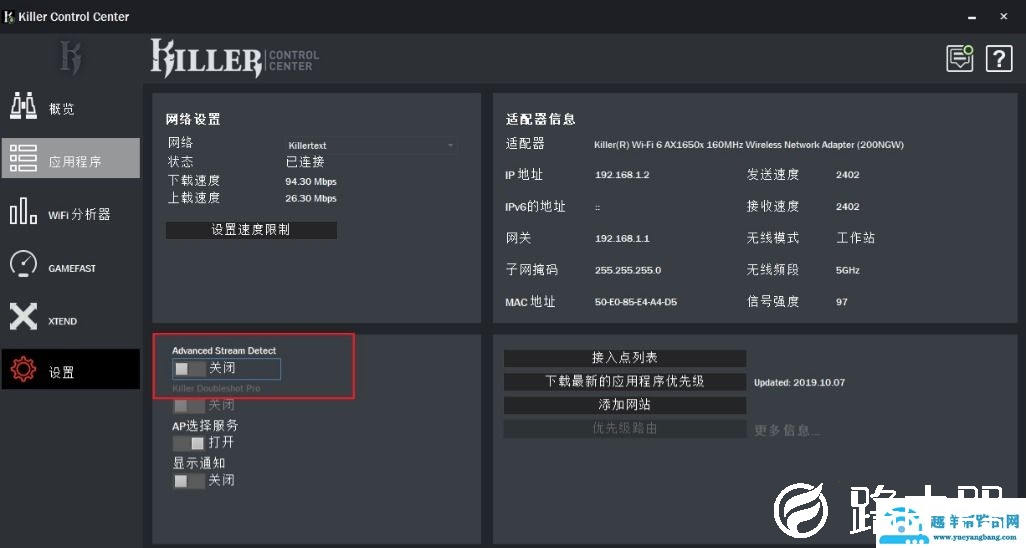Image resolution: width=1026 pixels, height=548 pixels.
Task: Click the greyed 优先级路由 button
Action: click(x=625, y=428)
